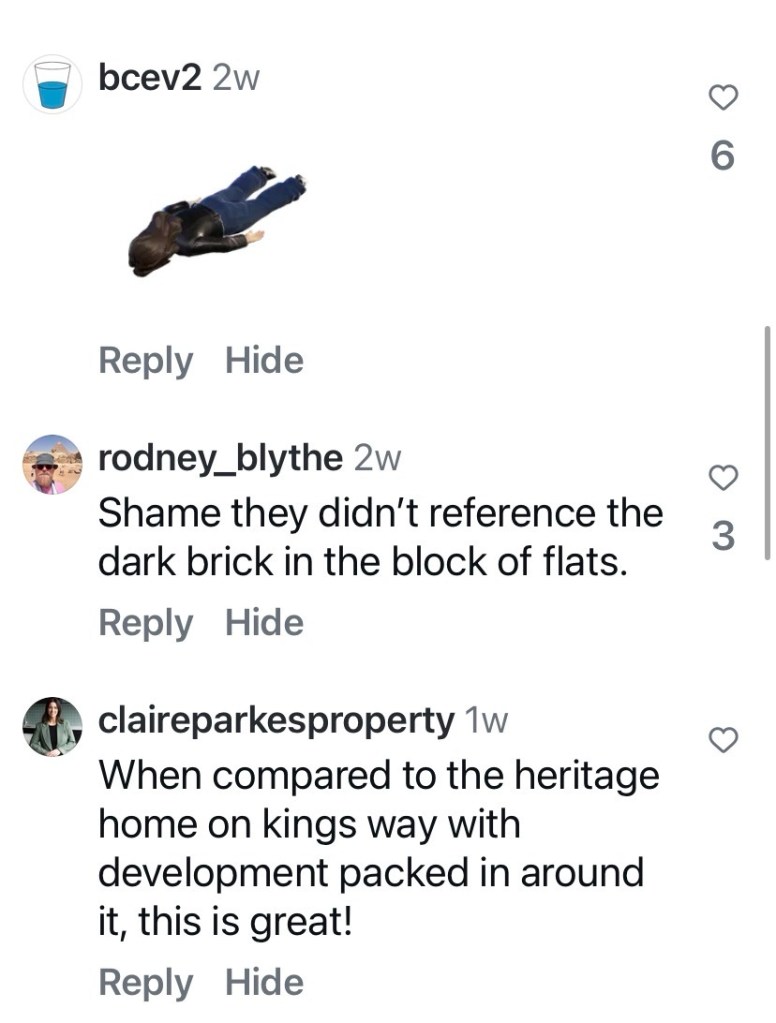The width and height of the screenshot is (776, 1023).
Task: Reply to bcev2's comment
Action: tap(146, 361)
